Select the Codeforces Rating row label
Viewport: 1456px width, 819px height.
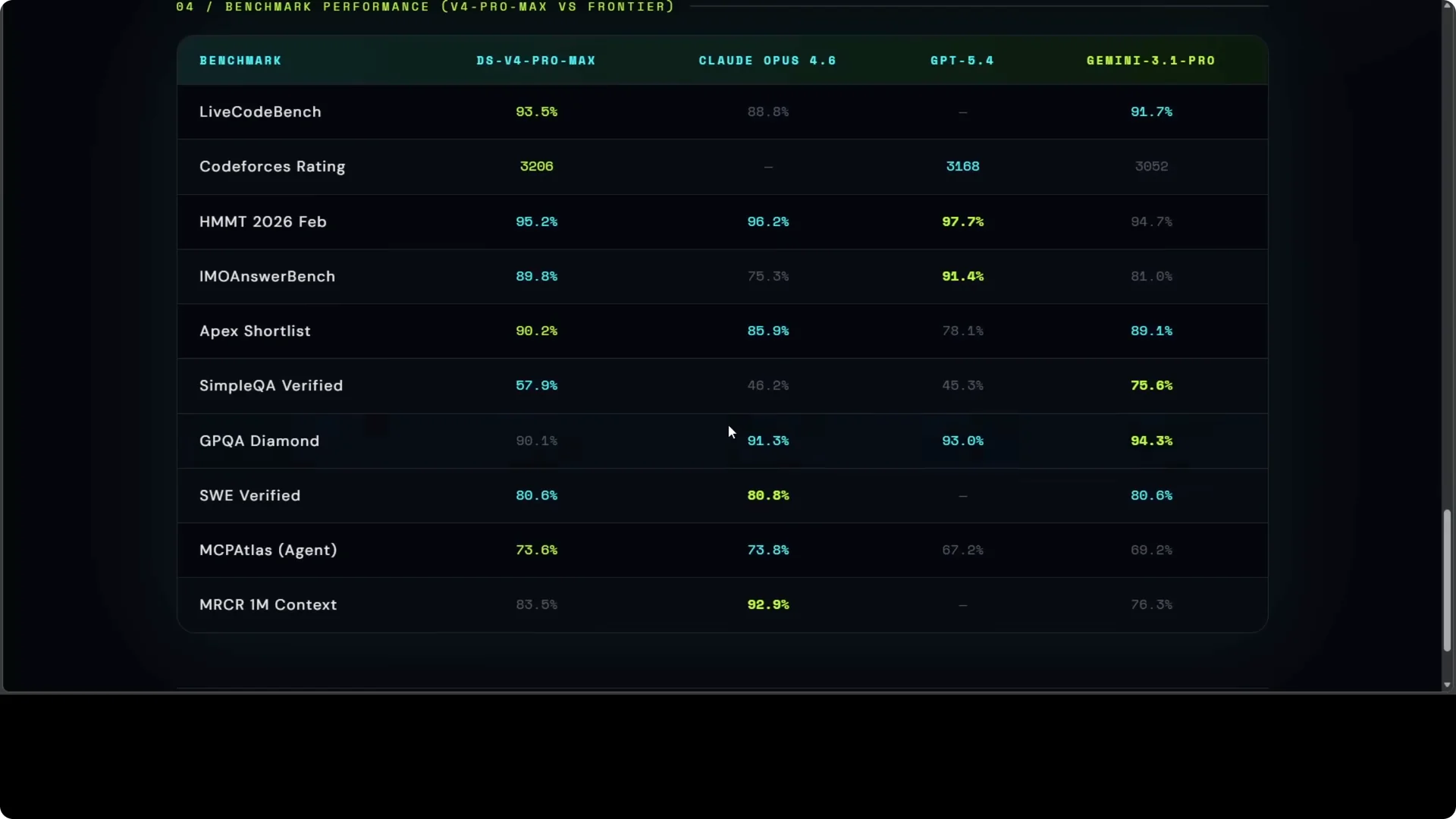[x=272, y=166]
